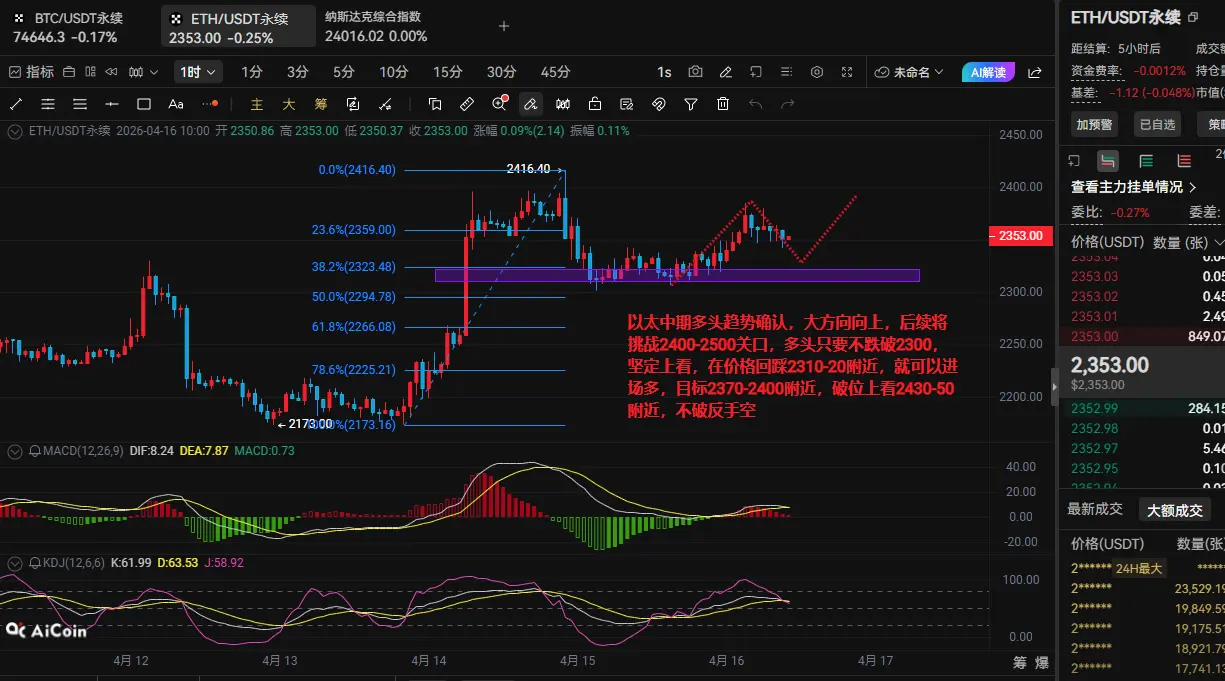The height and width of the screenshot is (681, 1225).
Task: Click the add-panel icon in top toolbar
Action: tap(756, 72)
